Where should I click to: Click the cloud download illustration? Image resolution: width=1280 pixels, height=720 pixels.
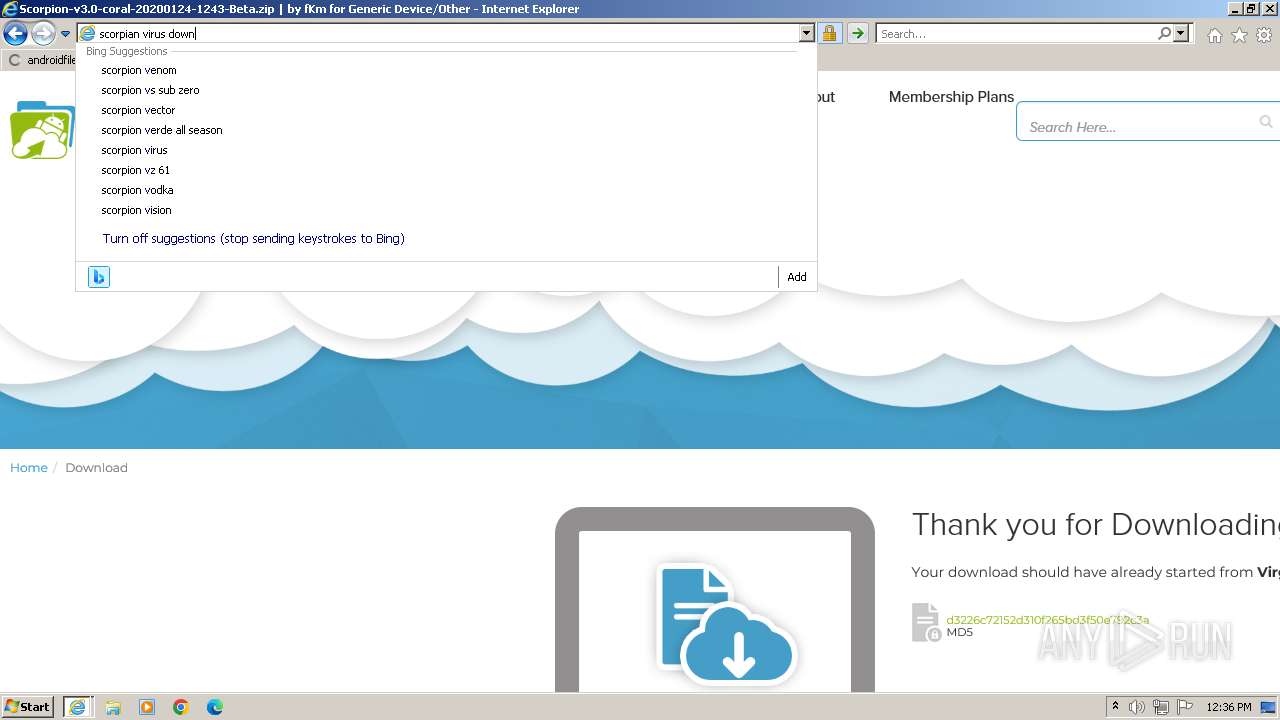click(727, 623)
